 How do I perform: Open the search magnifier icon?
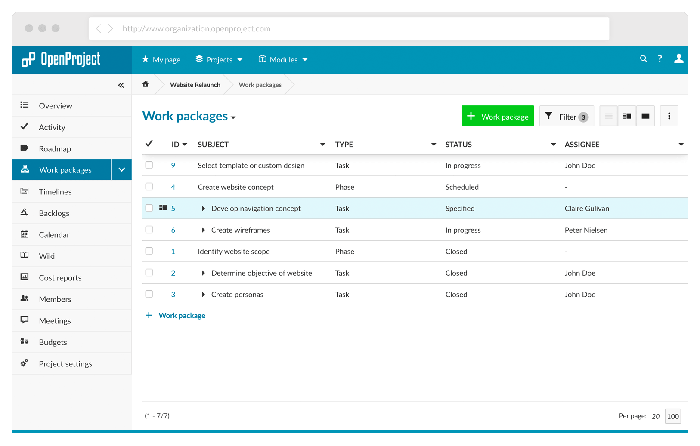pos(643,58)
